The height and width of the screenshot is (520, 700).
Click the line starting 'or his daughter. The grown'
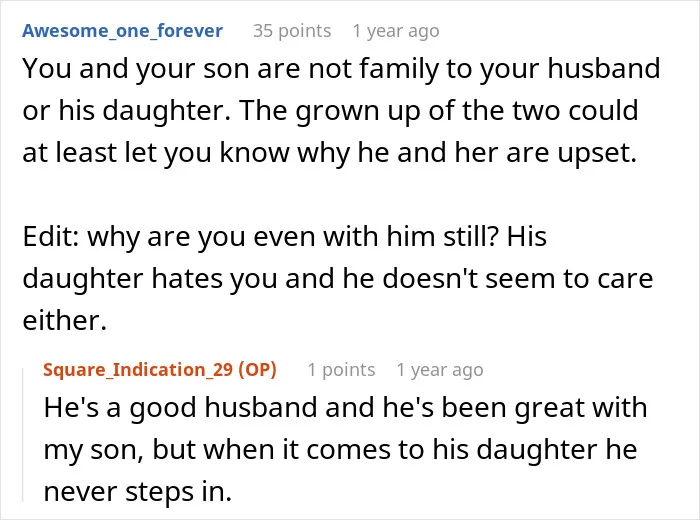coord(330,111)
